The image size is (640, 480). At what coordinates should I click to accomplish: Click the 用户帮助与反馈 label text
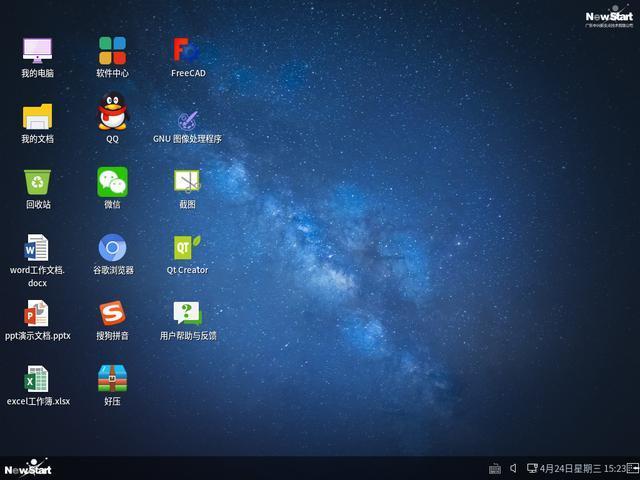(x=188, y=336)
